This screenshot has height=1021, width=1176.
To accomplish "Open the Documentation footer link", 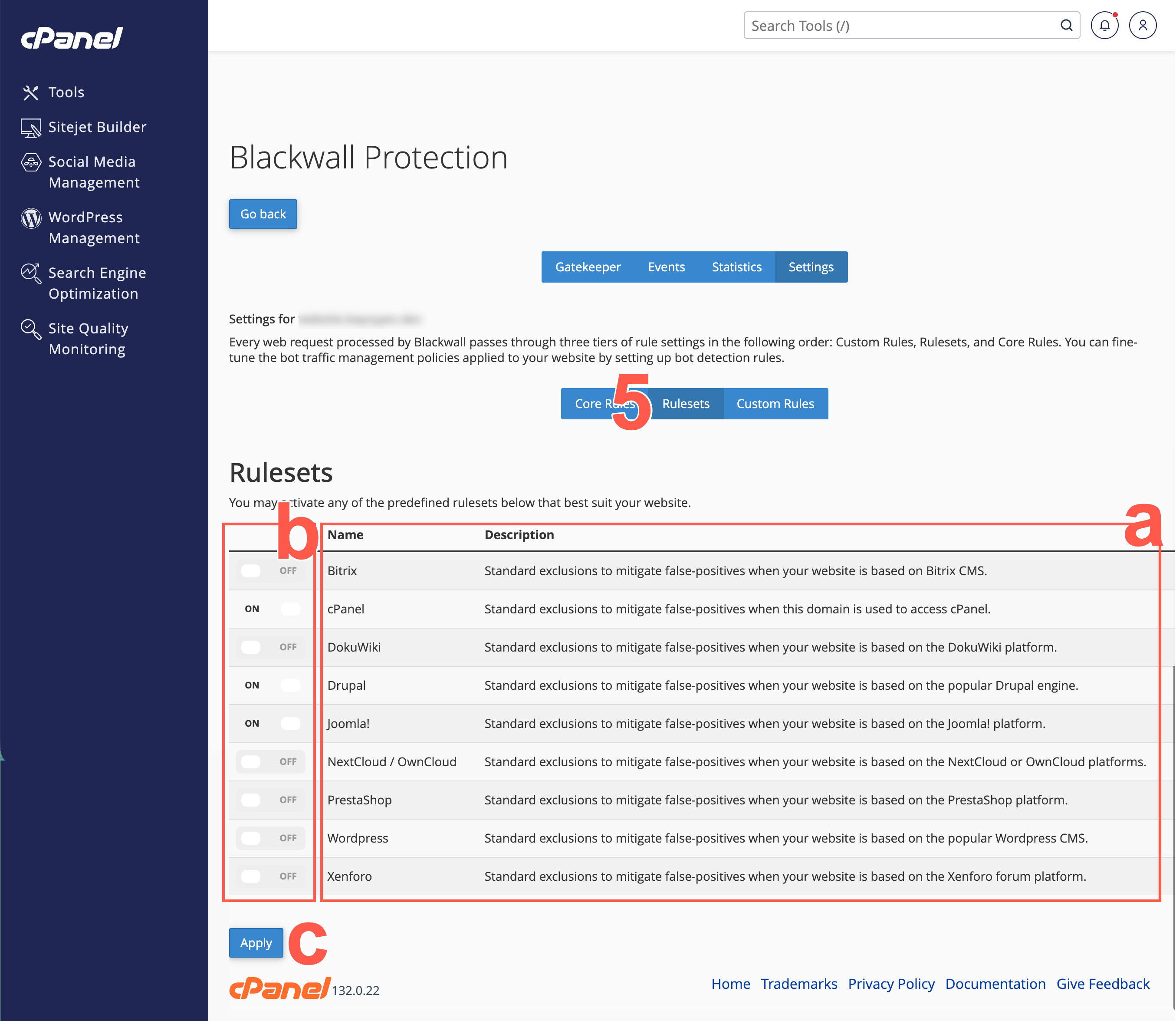I will click(995, 984).
